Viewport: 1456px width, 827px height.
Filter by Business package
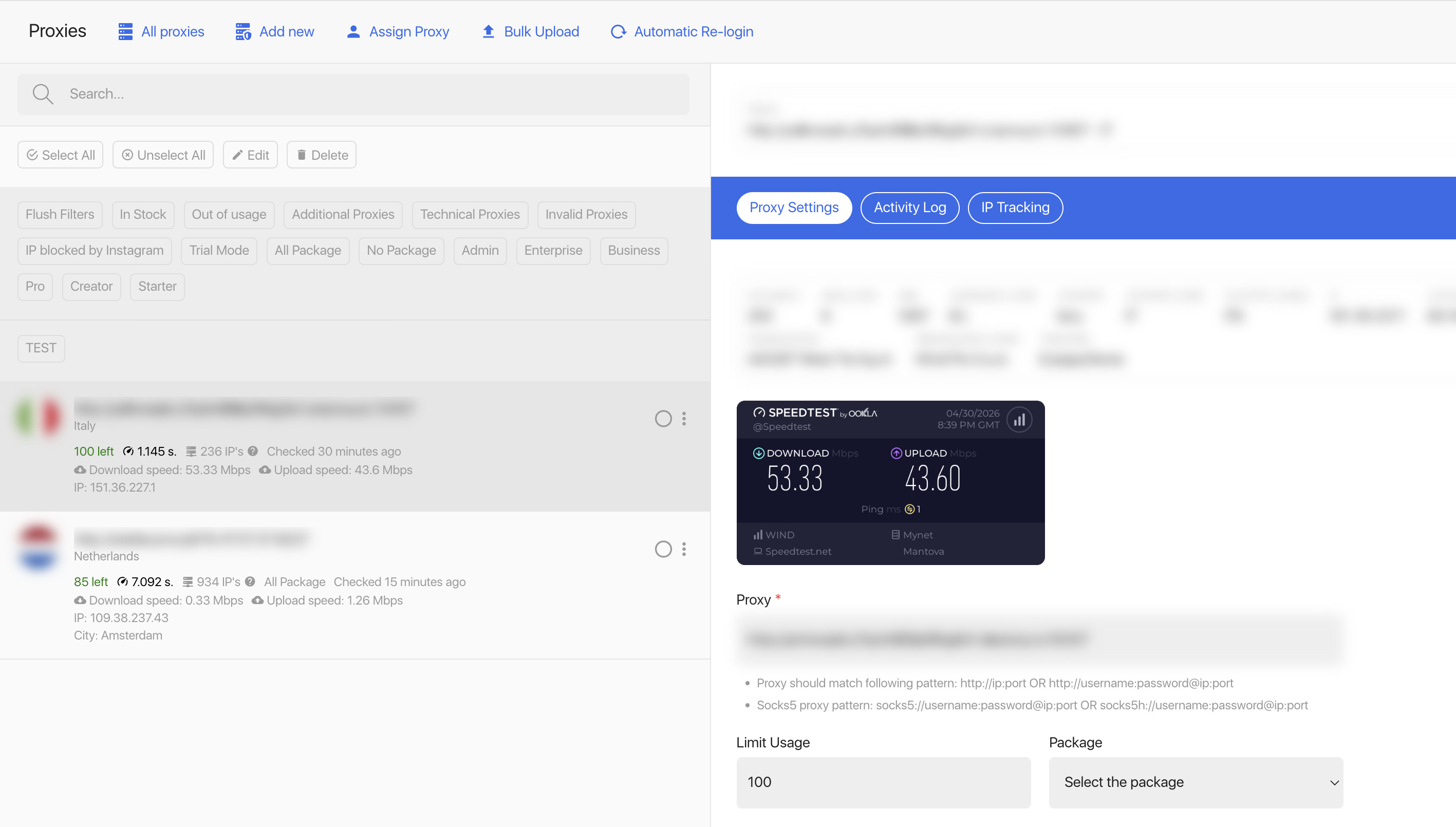[634, 251]
